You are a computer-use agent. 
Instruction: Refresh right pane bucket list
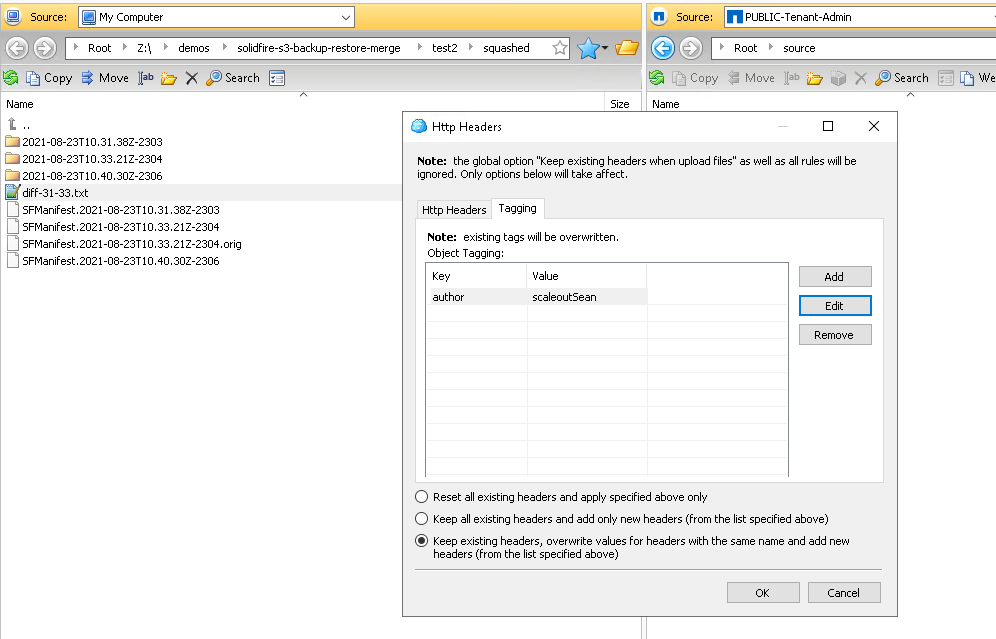pos(657,77)
